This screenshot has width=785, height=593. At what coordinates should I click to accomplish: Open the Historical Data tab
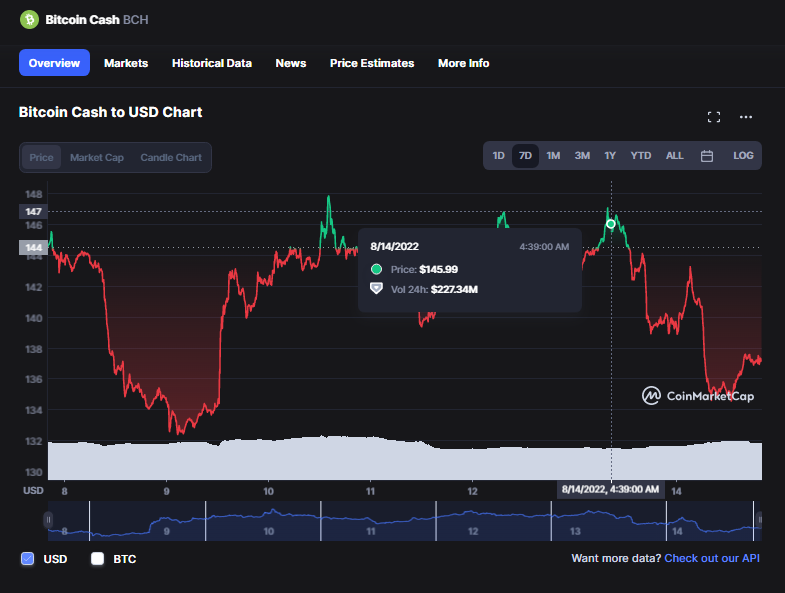[x=212, y=63]
